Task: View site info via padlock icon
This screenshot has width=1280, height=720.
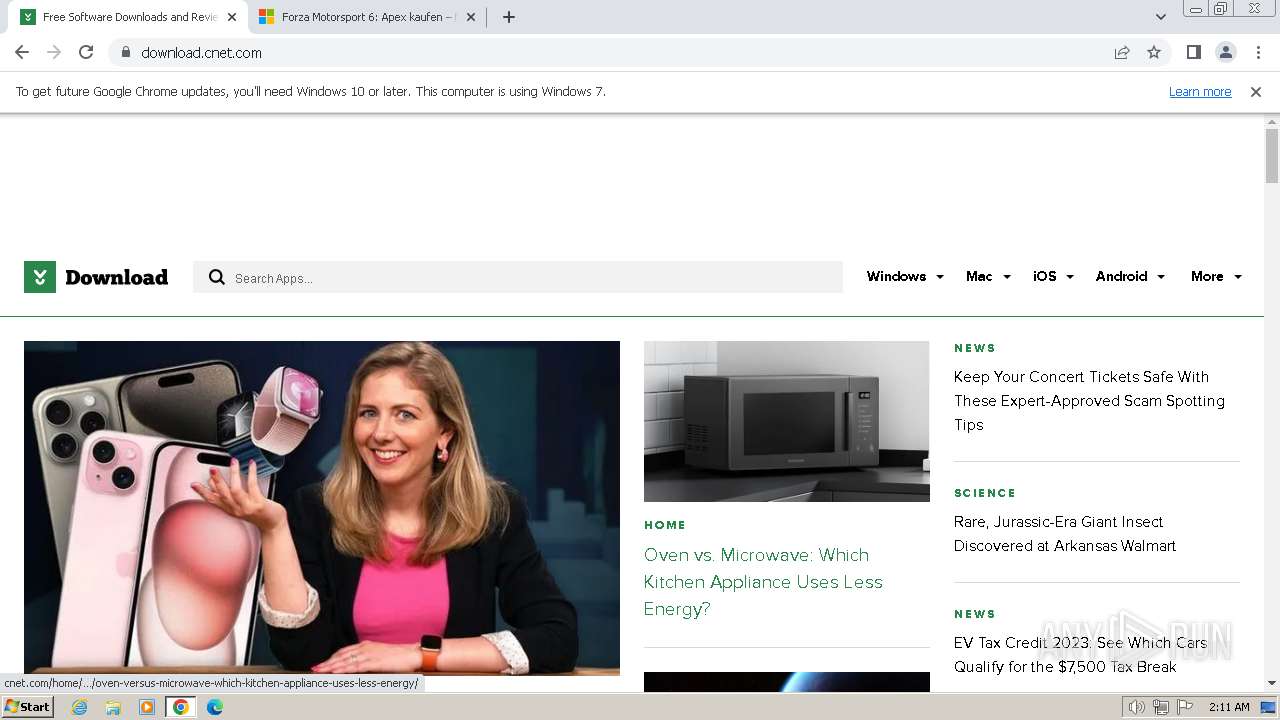Action: click(x=125, y=52)
